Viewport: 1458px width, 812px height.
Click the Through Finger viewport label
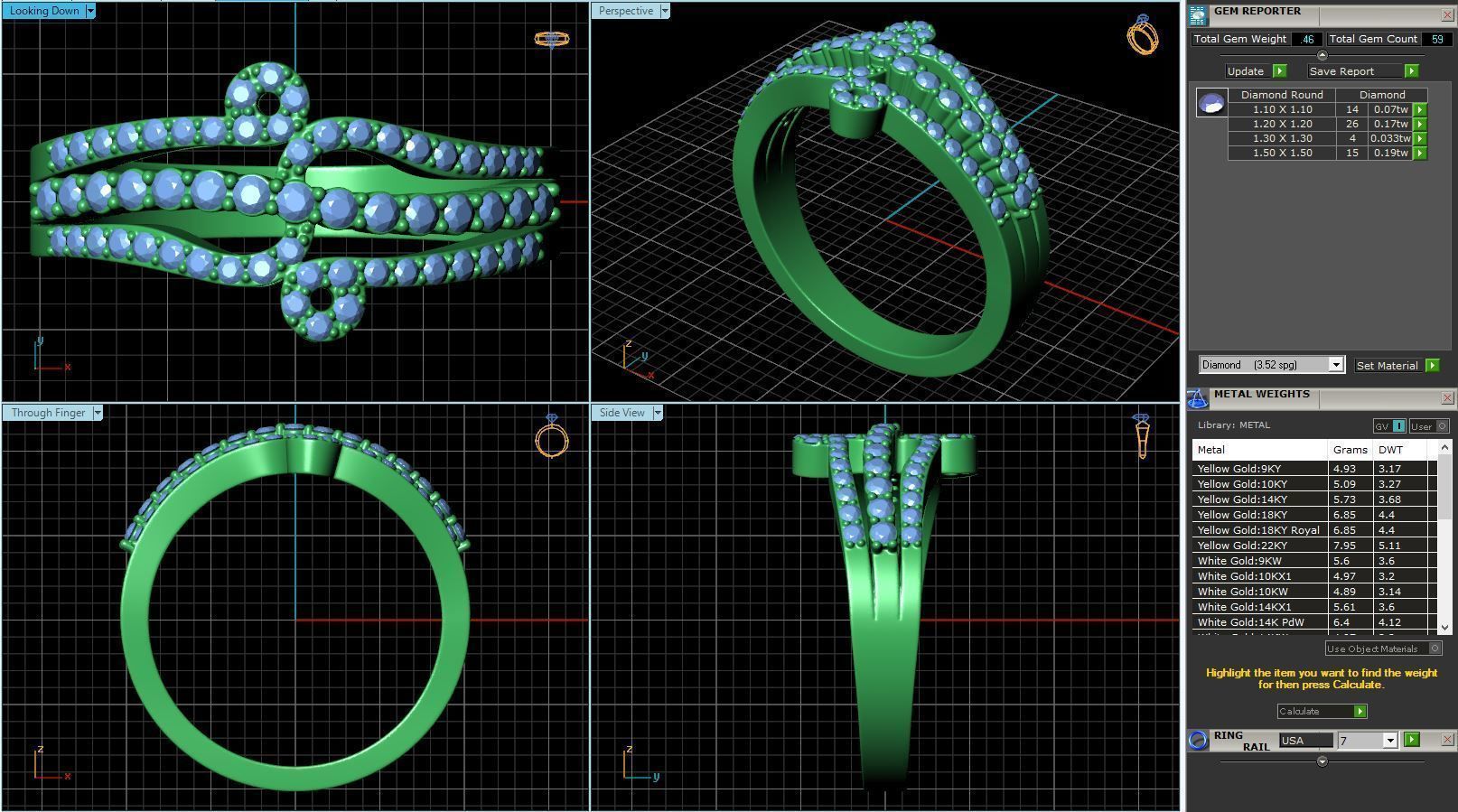(47, 413)
